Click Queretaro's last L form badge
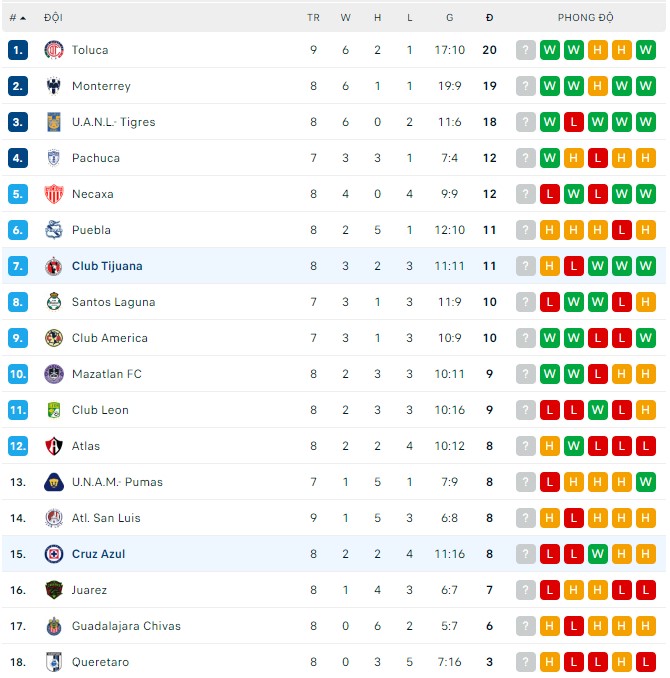Viewport: 670px width, 678px height. 646,662
